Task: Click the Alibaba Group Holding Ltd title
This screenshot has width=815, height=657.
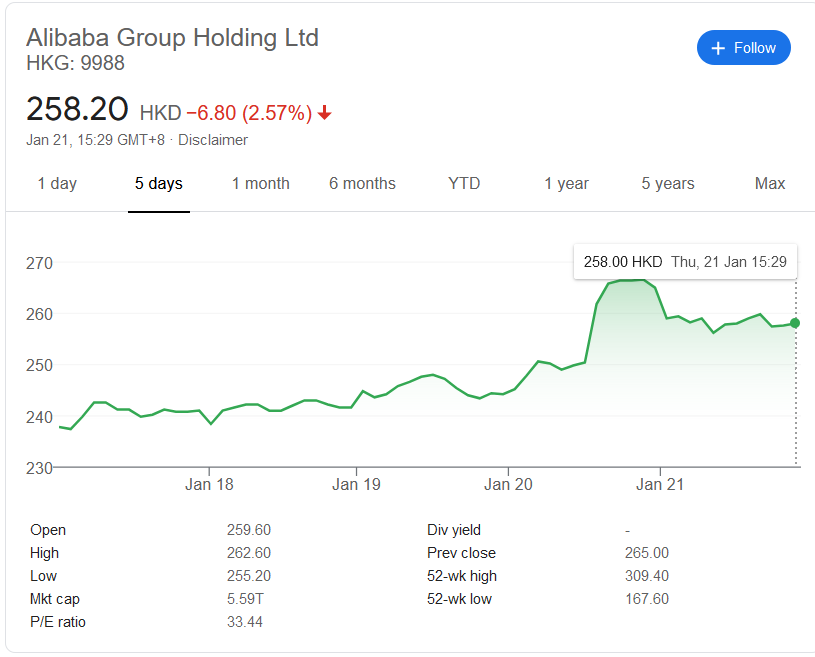Action: pos(172,37)
